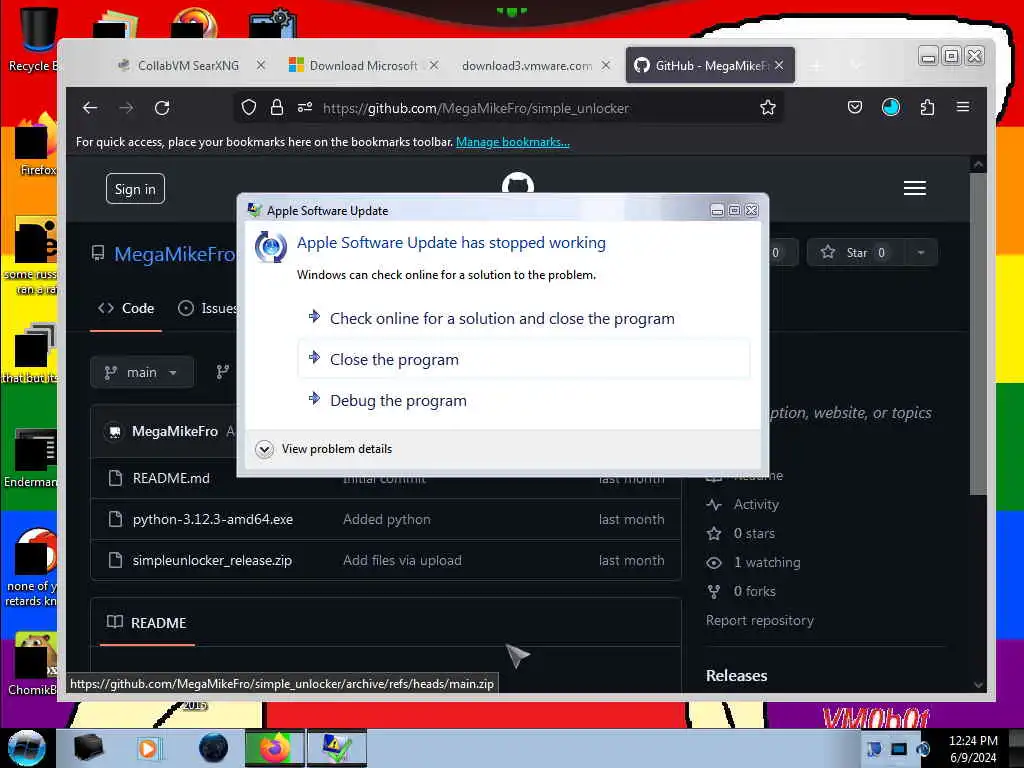Open the Added python commit message

coord(387,519)
